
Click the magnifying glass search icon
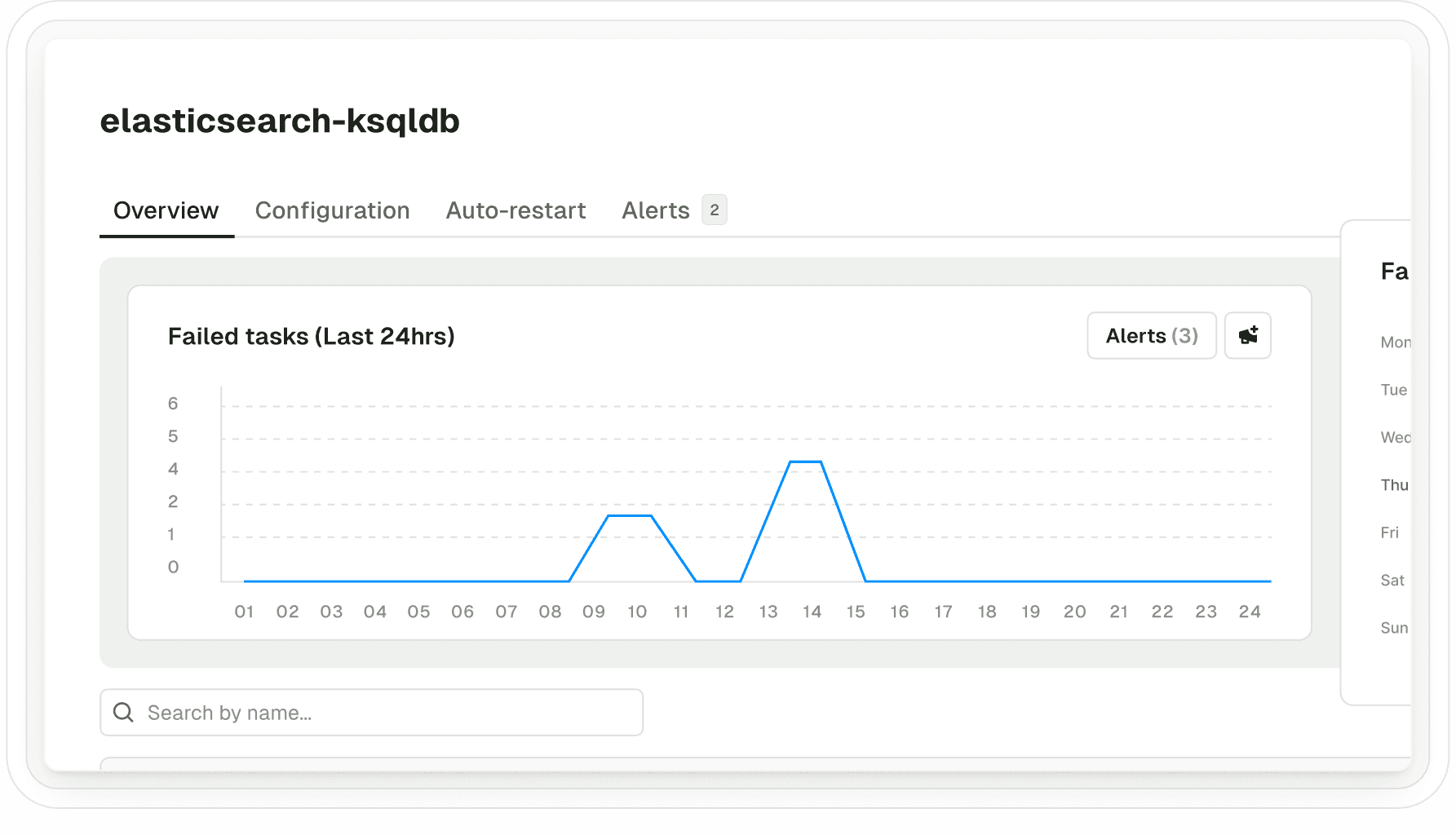[123, 713]
